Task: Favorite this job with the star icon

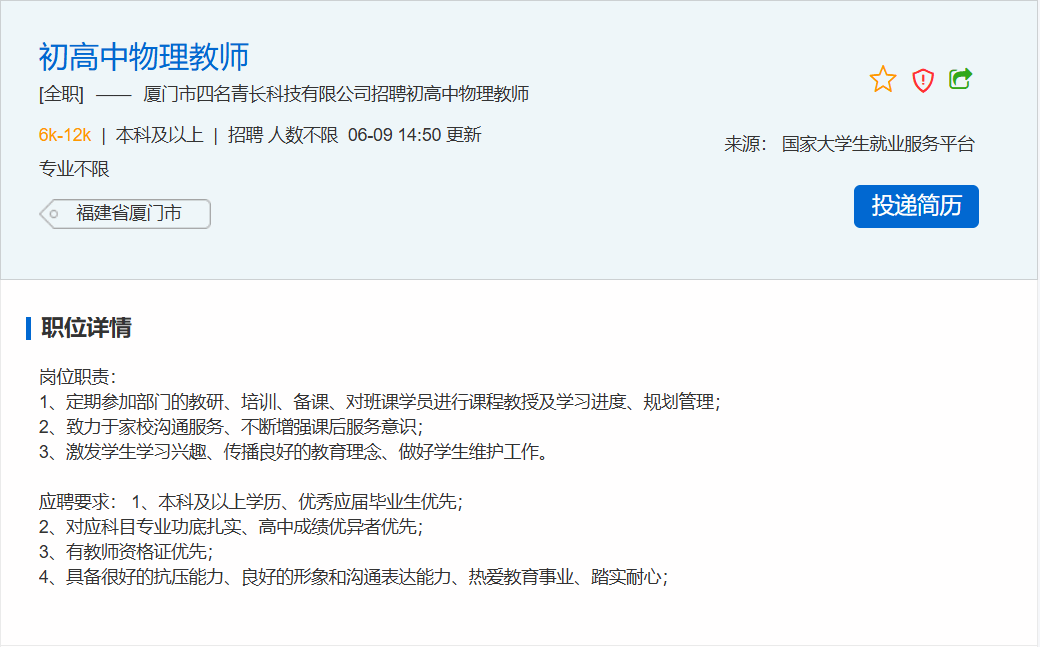Action: [x=883, y=80]
